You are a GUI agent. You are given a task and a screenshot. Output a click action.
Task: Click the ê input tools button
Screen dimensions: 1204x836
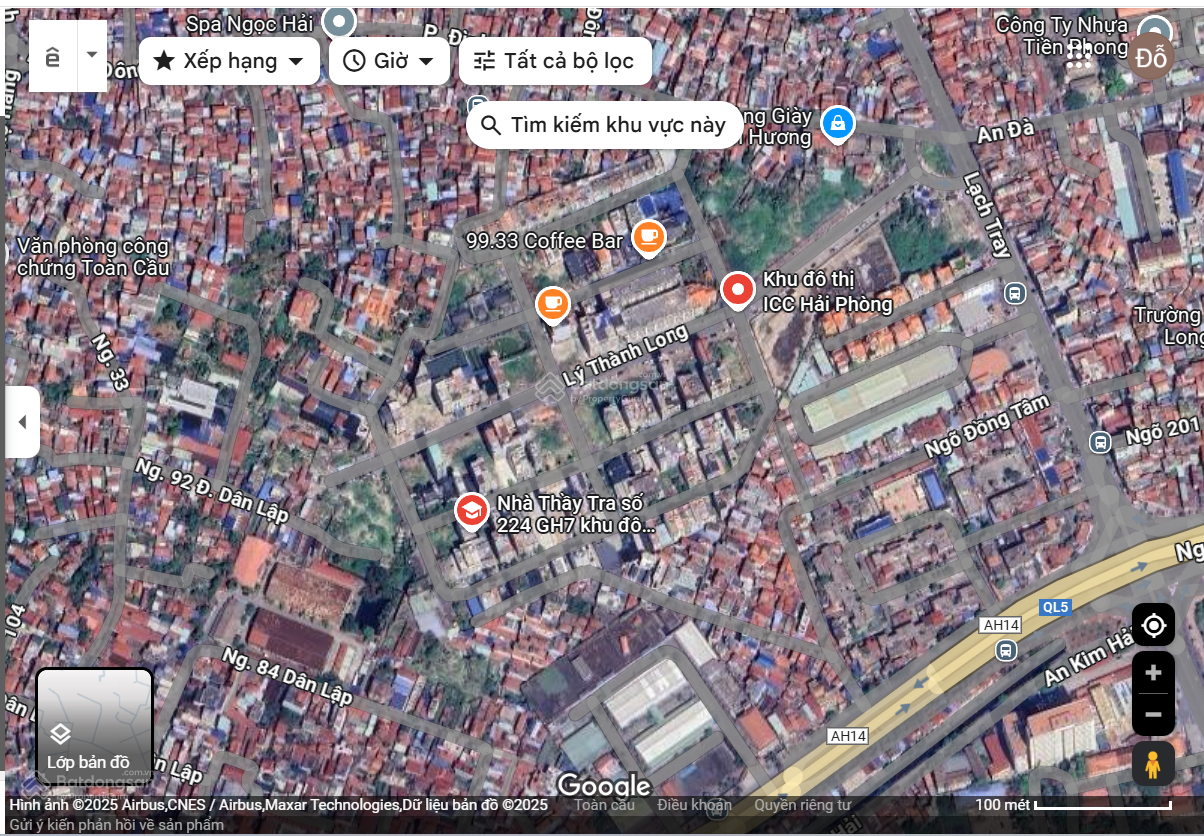(52, 56)
